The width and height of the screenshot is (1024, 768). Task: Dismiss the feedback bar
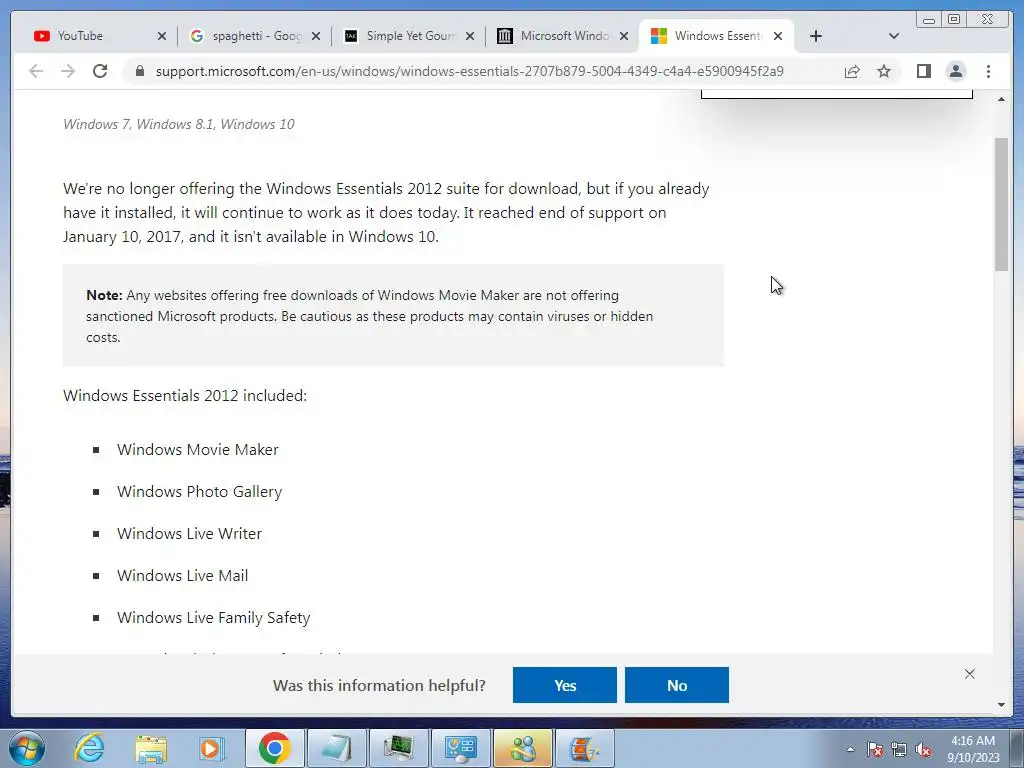coord(970,674)
